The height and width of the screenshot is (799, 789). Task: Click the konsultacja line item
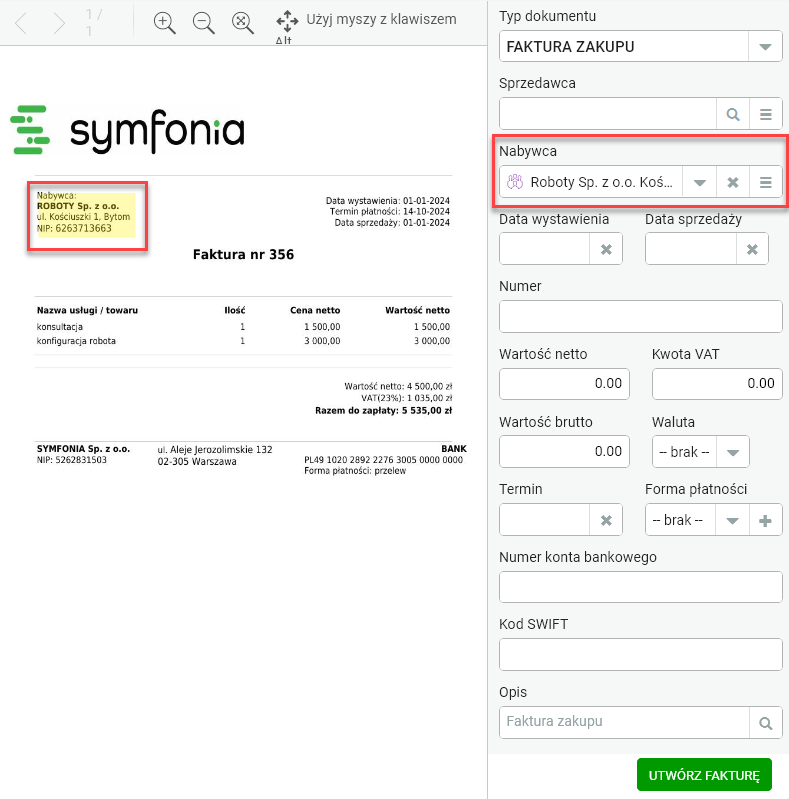60,327
